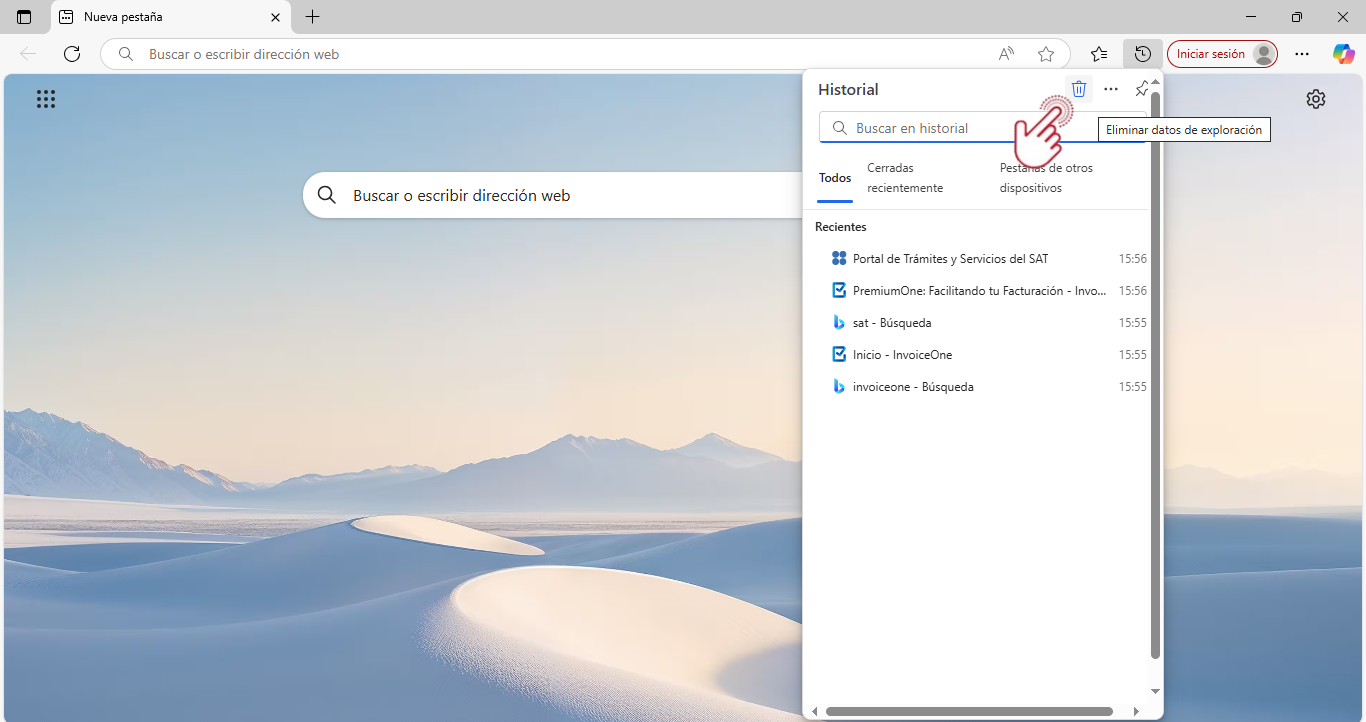Open the History panel more options menu
This screenshot has width=1366, height=722.
tap(1111, 89)
